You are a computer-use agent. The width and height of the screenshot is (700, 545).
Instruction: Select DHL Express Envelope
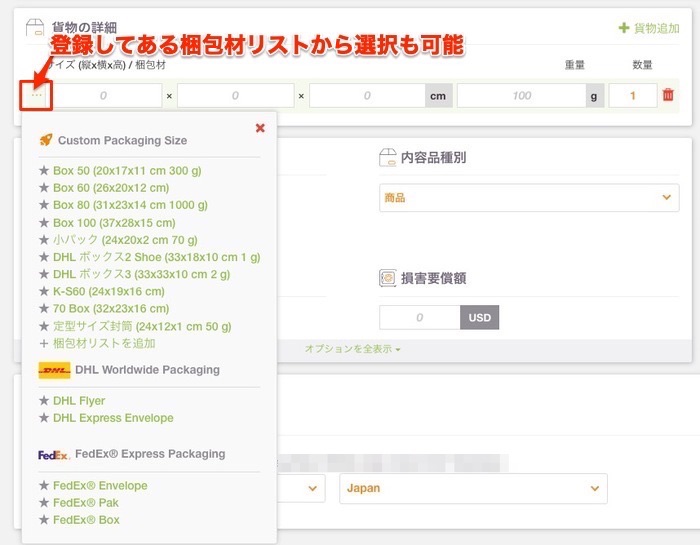click(x=113, y=418)
